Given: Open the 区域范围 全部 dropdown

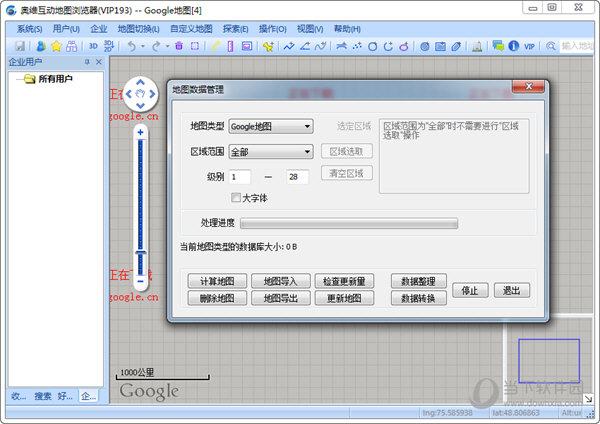Looking at the screenshot, I should 271,152.
